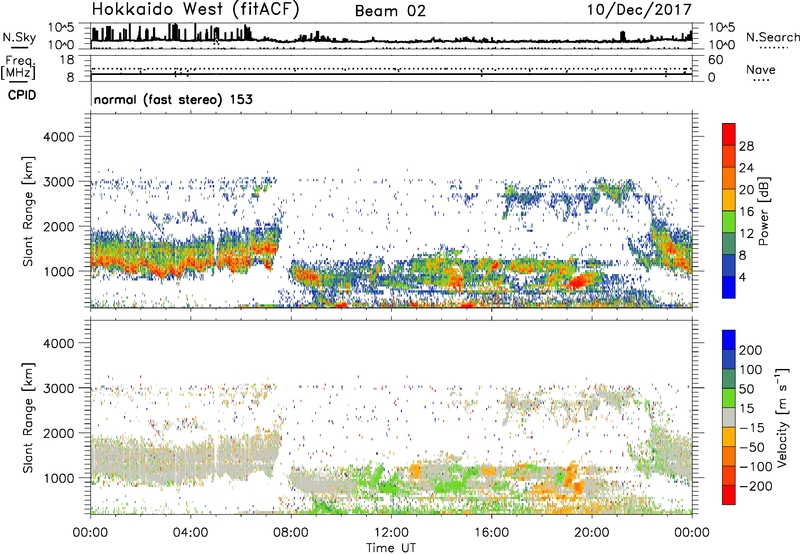
Task: Click the 'Slant Range [km]' label of the power panel
Action: point(28,211)
